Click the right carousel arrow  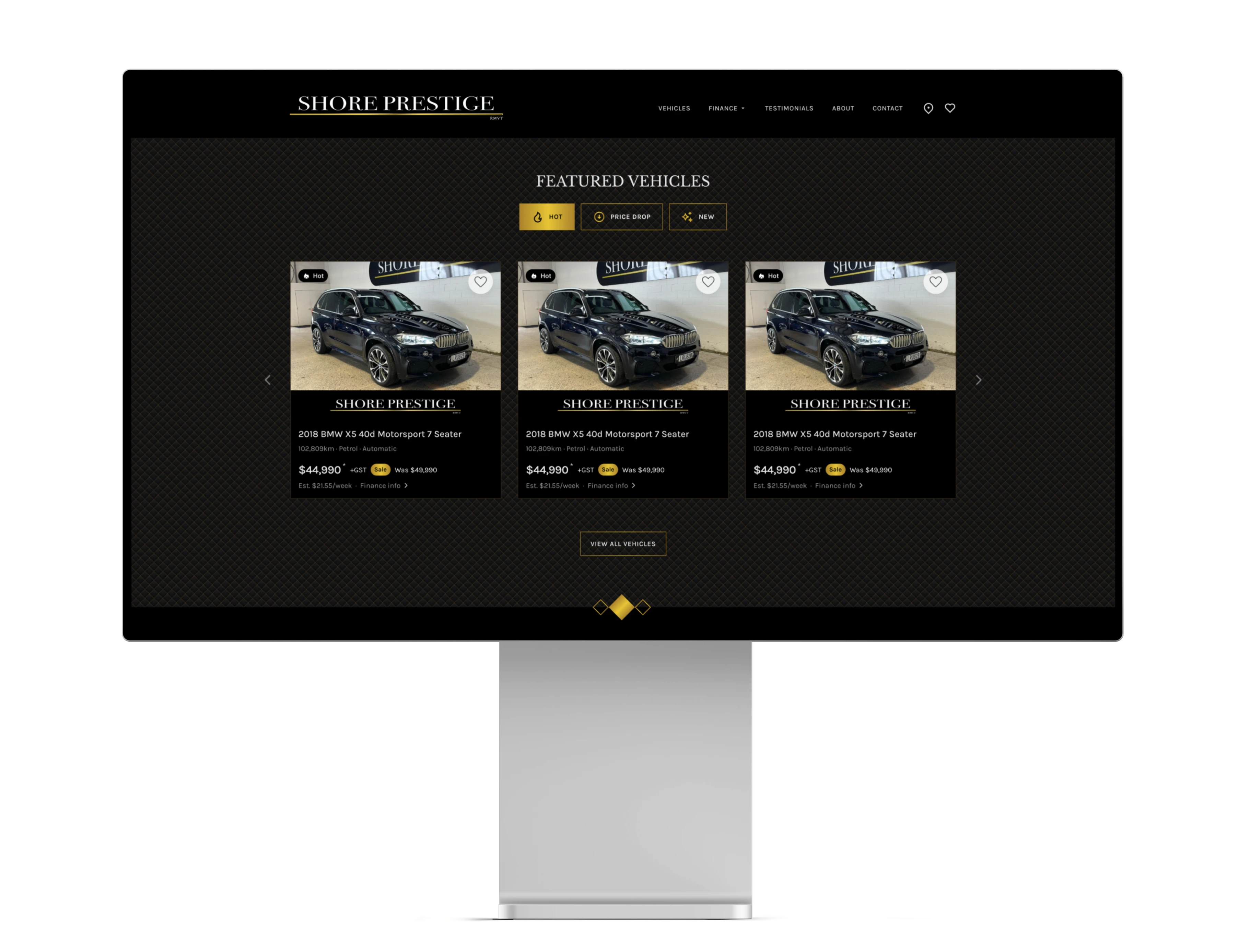(x=978, y=380)
